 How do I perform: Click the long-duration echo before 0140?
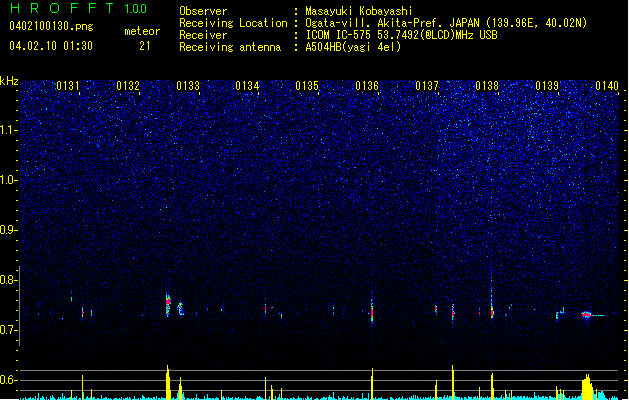592,315
